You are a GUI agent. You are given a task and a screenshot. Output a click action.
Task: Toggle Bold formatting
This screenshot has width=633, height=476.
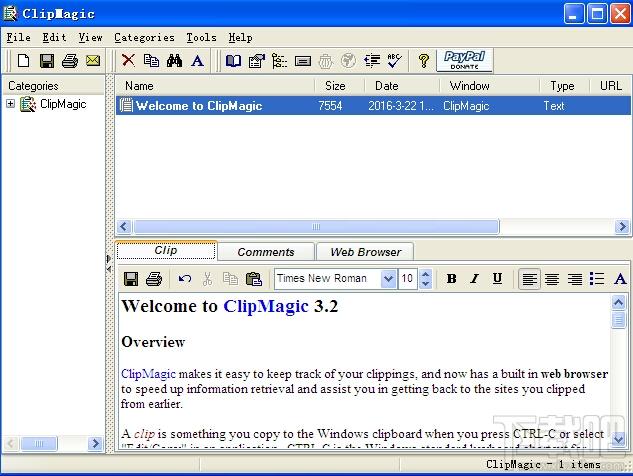click(x=451, y=279)
